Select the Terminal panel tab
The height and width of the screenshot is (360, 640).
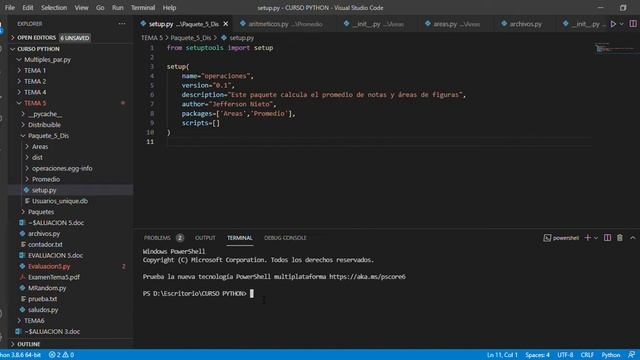(240, 238)
